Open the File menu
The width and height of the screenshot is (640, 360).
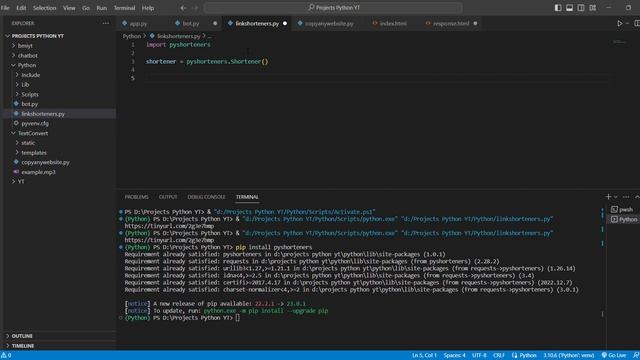(x=5, y=8)
